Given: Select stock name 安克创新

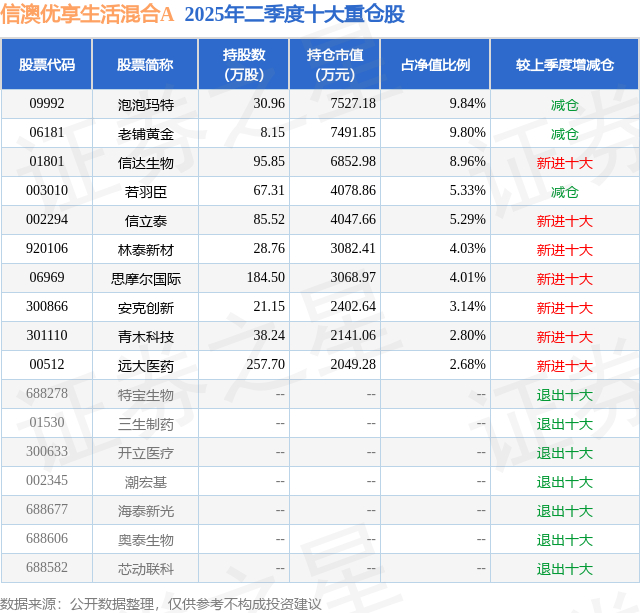Looking at the screenshot, I should [146, 308].
